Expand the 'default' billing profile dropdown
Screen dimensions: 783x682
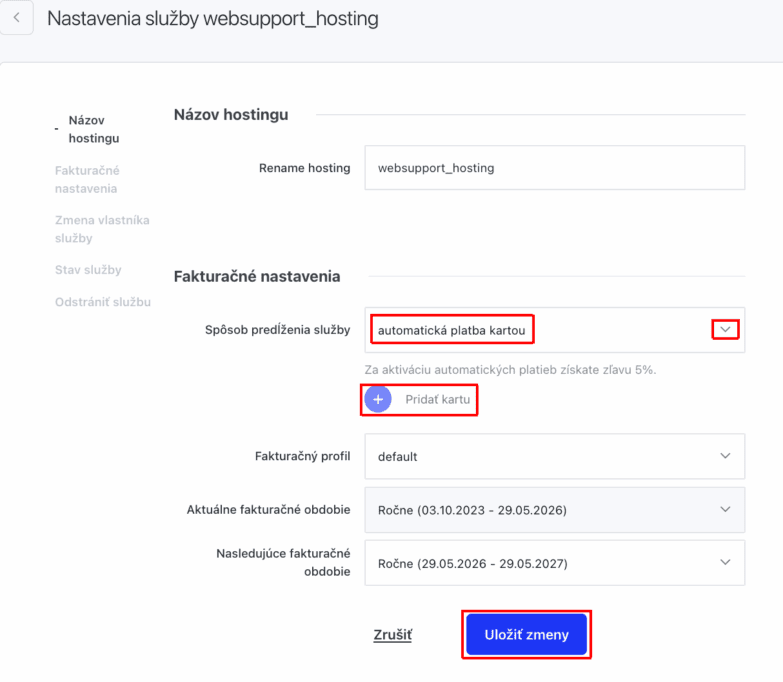pos(540,456)
